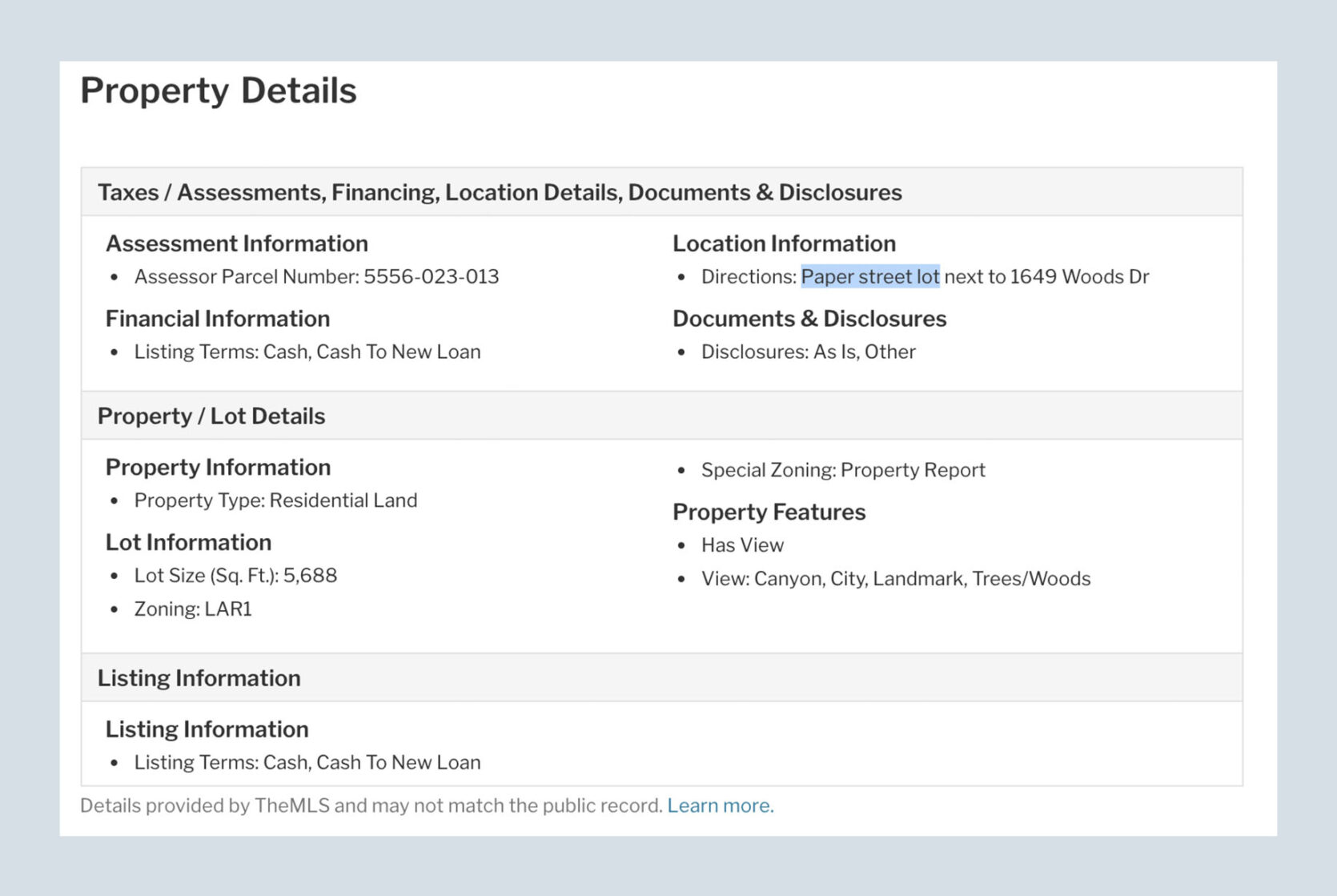Select Property Type: Residential Land entry
Screen dimensions: 1337x896
coord(275,500)
